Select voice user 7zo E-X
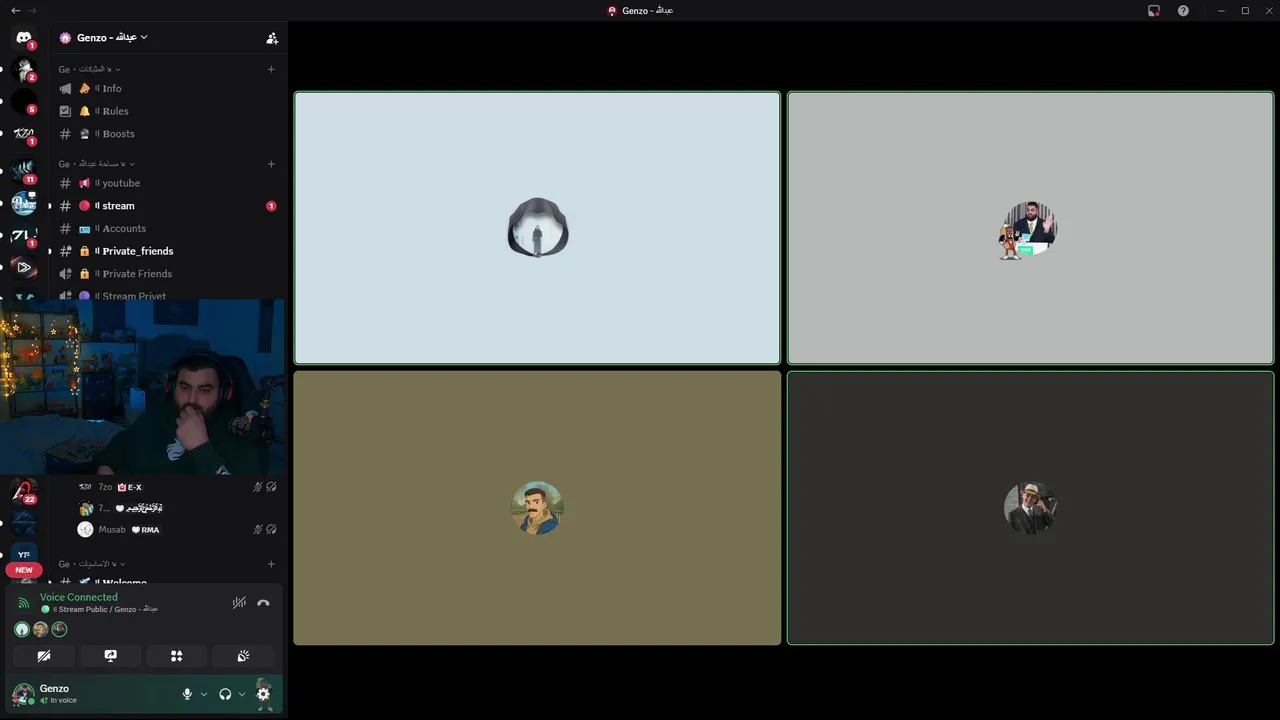Image resolution: width=1280 pixels, height=720 pixels. click(x=177, y=487)
